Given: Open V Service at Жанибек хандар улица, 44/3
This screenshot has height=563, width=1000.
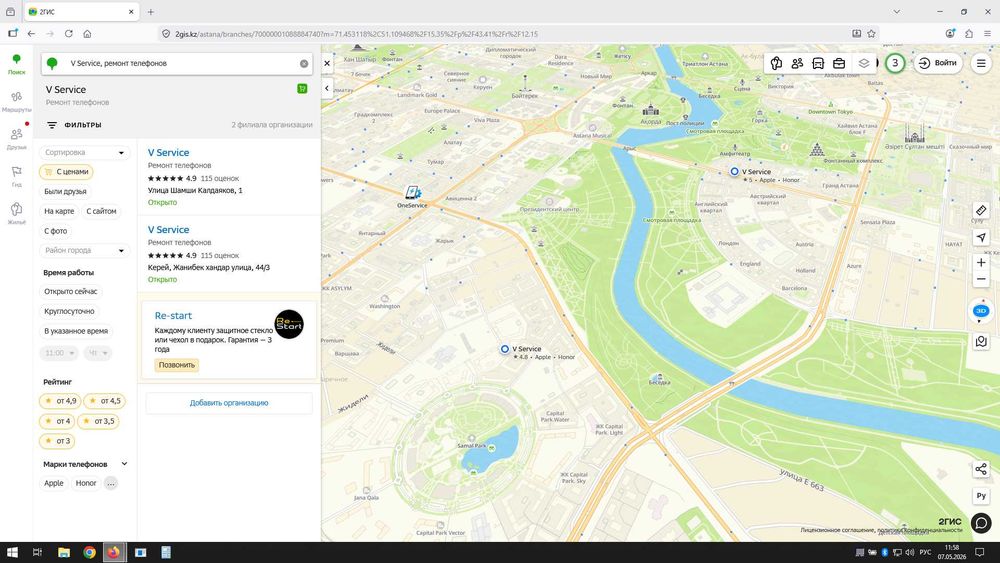Looking at the screenshot, I should 168,230.
